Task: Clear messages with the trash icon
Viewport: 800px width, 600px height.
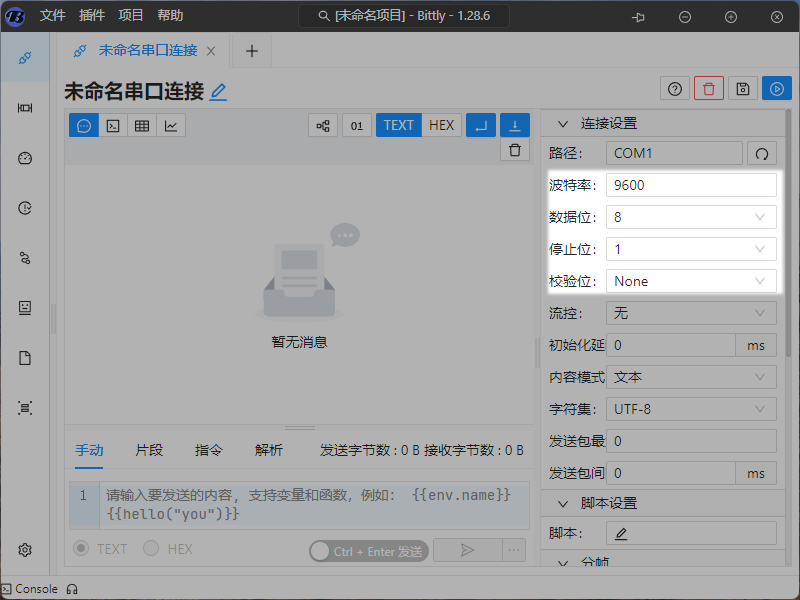Action: click(514, 150)
